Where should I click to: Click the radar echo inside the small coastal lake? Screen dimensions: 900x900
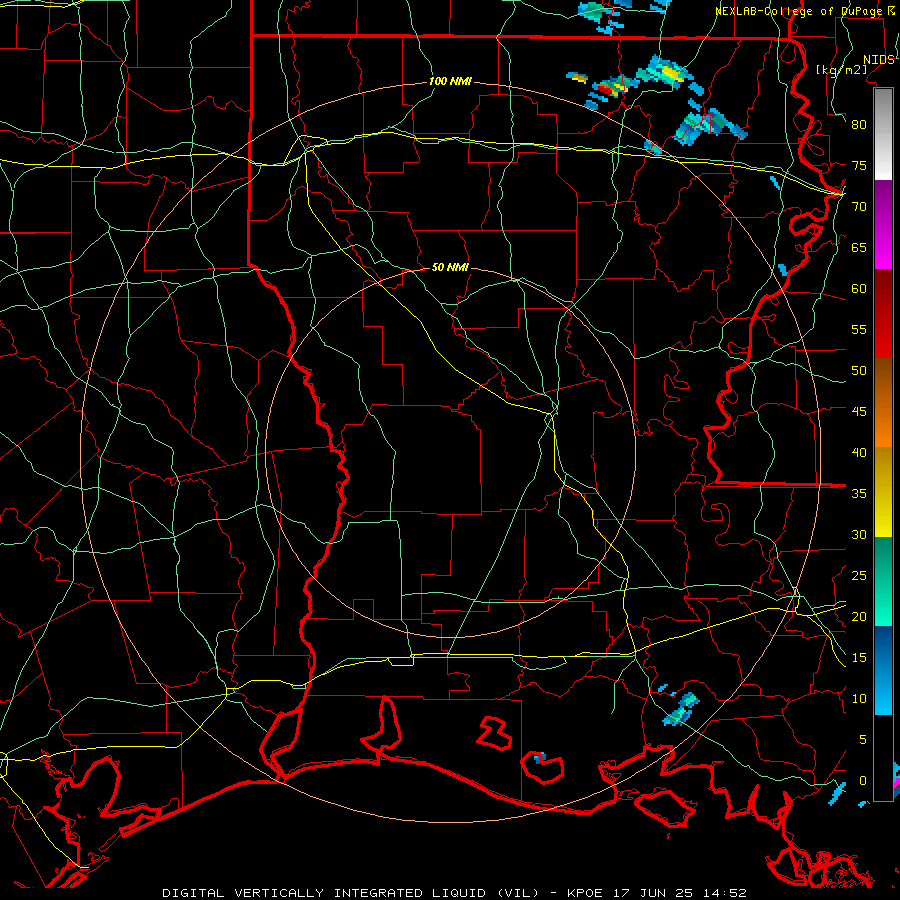[540, 759]
